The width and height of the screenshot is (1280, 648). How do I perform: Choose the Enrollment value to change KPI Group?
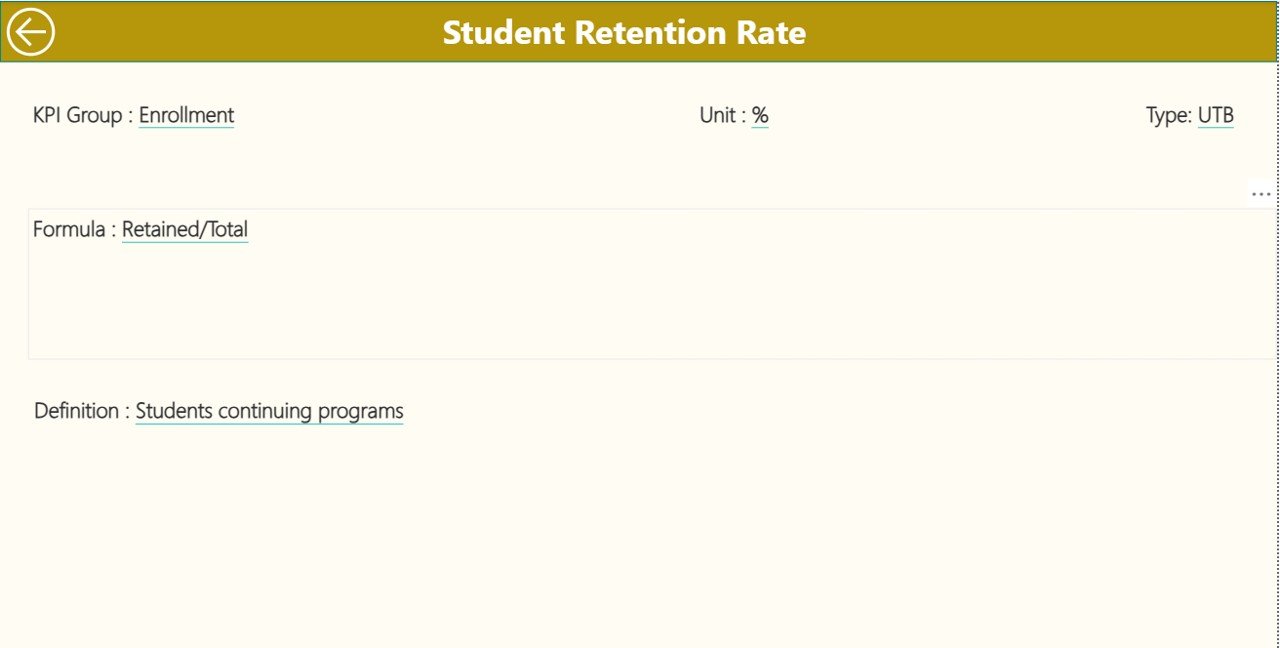tap(187, 115)
